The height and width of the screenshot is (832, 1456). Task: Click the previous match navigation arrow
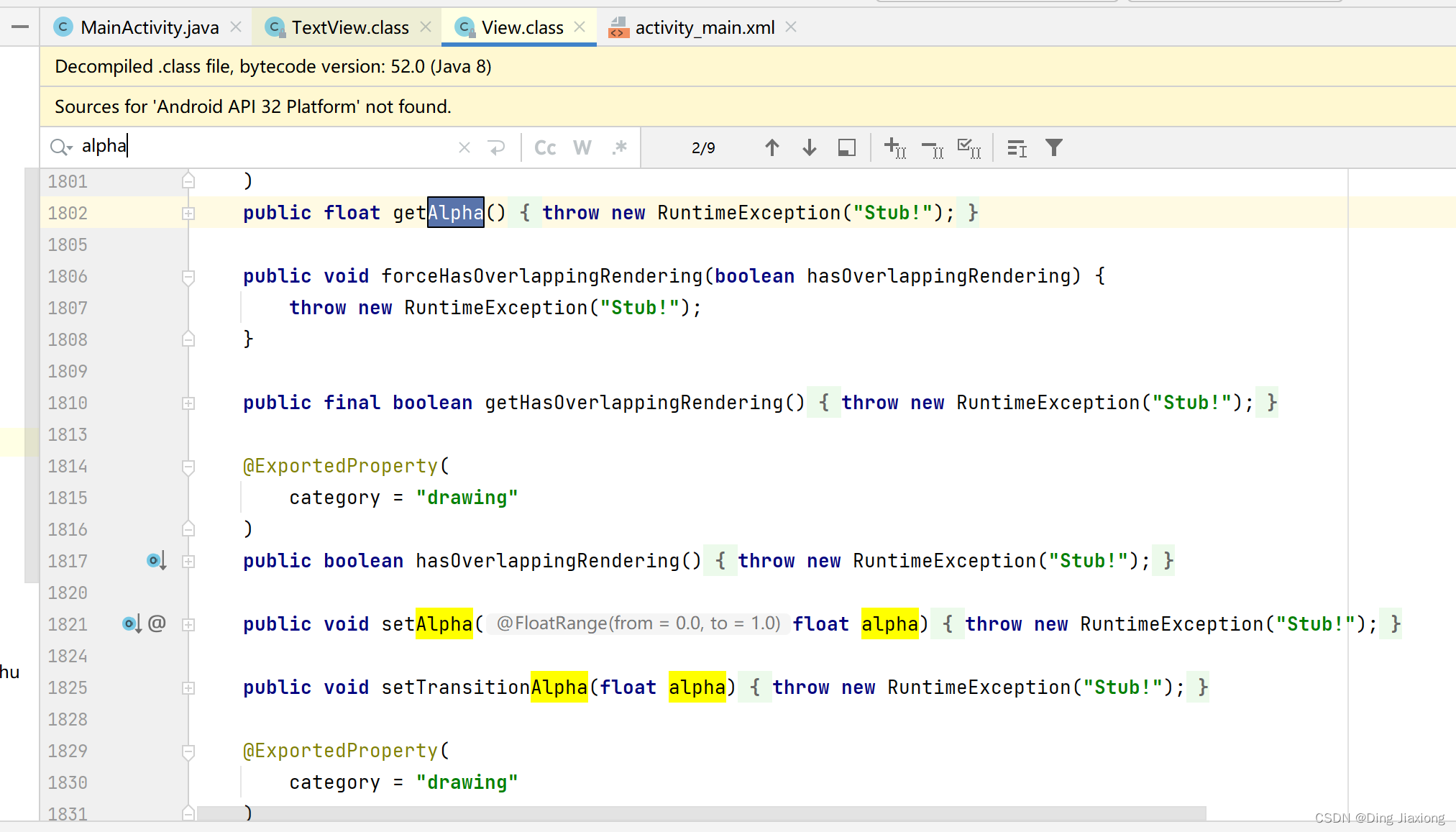coord(770,147)
